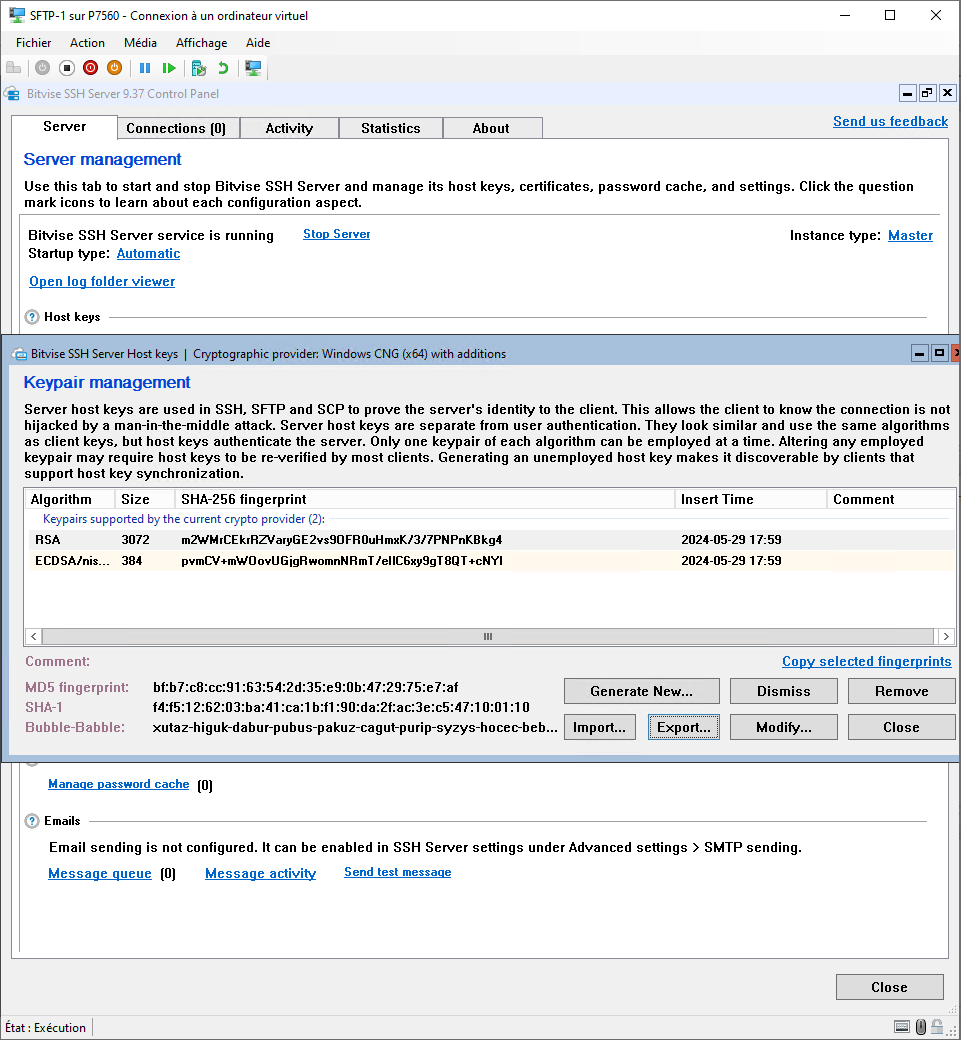This screenshot has width=961, height=1040.
Task: Revert the VM with the green arrow icon
Action: (223, 68)
